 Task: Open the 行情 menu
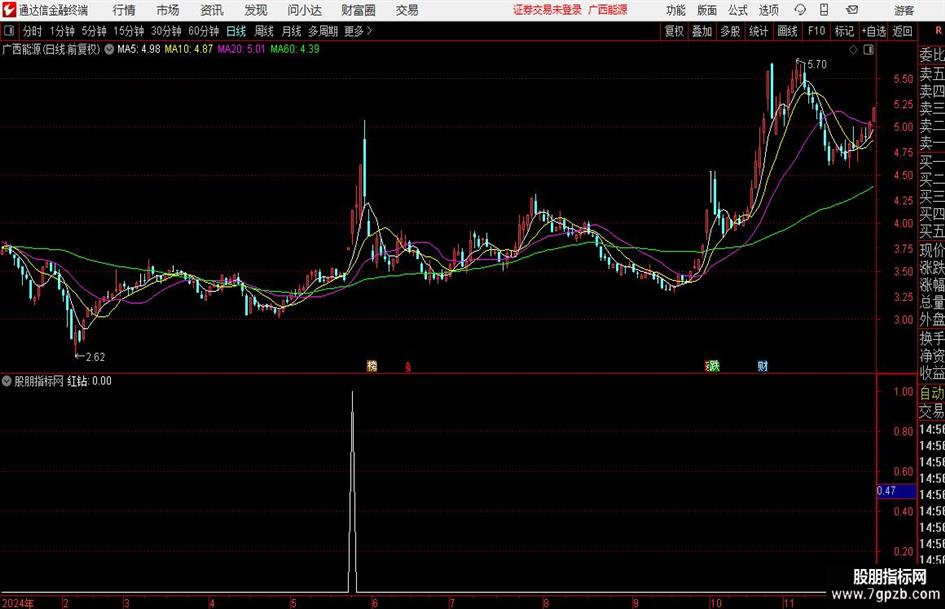click(124, 10)
